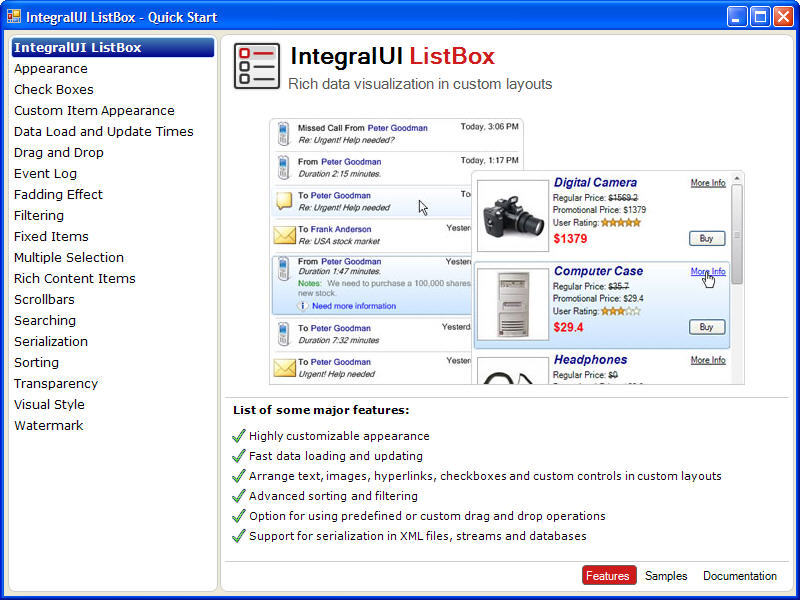Click checkmark beside Support for serialization
800x600 pixels.
[x=239, y=535]
